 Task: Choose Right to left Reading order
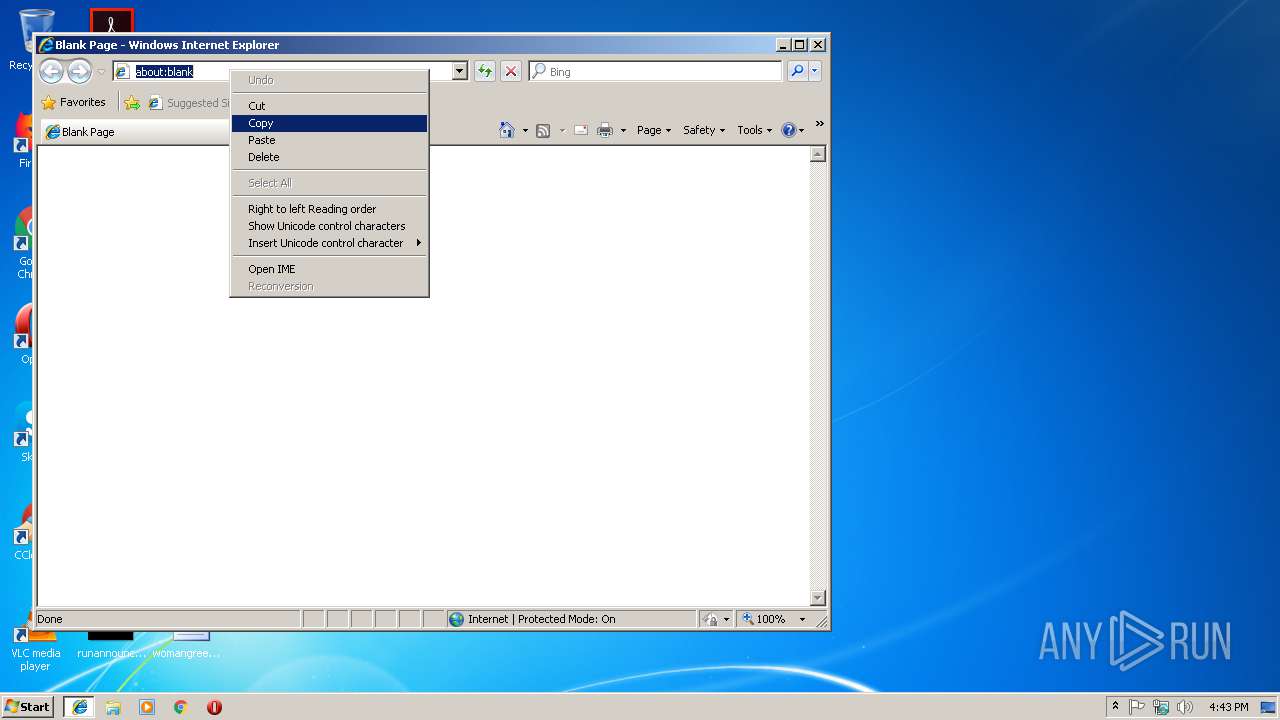pyautogui.click(x=329, y=209)
